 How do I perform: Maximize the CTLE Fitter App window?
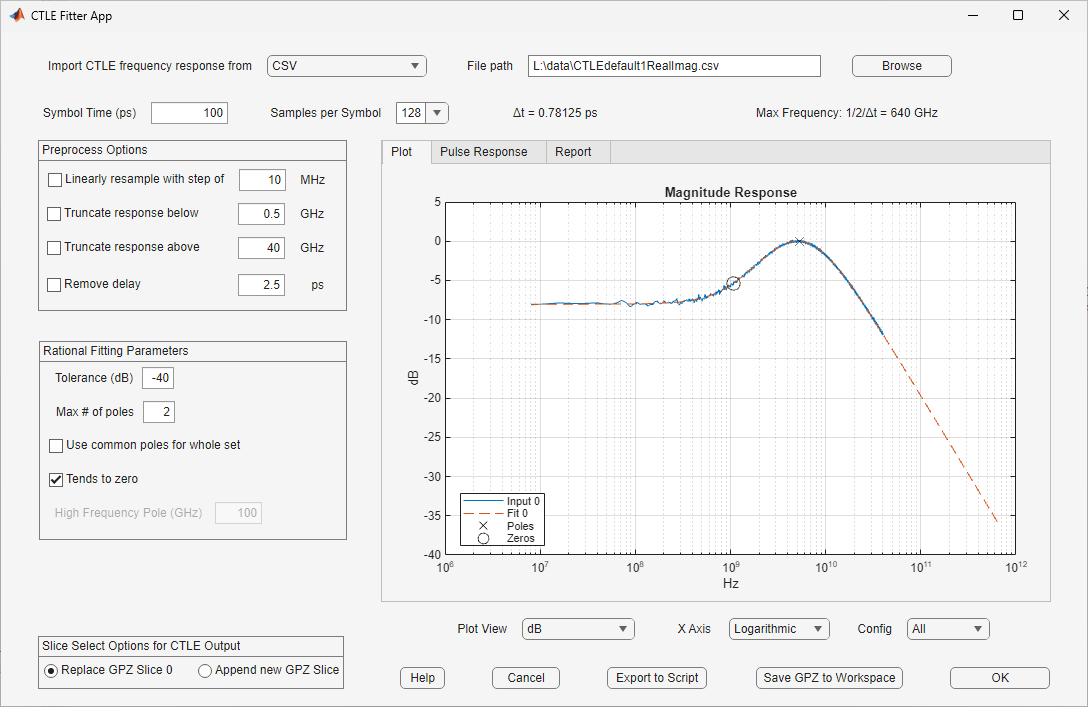point(1017,15)
